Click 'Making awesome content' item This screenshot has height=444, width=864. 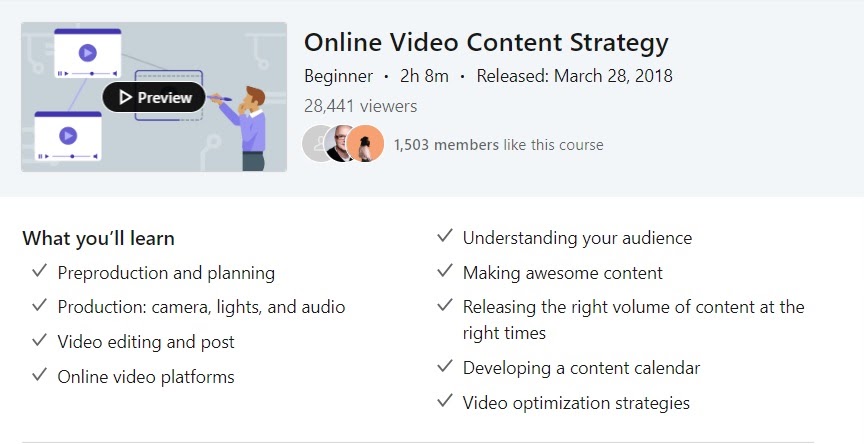pyautogui.click(x=563, y=273)
